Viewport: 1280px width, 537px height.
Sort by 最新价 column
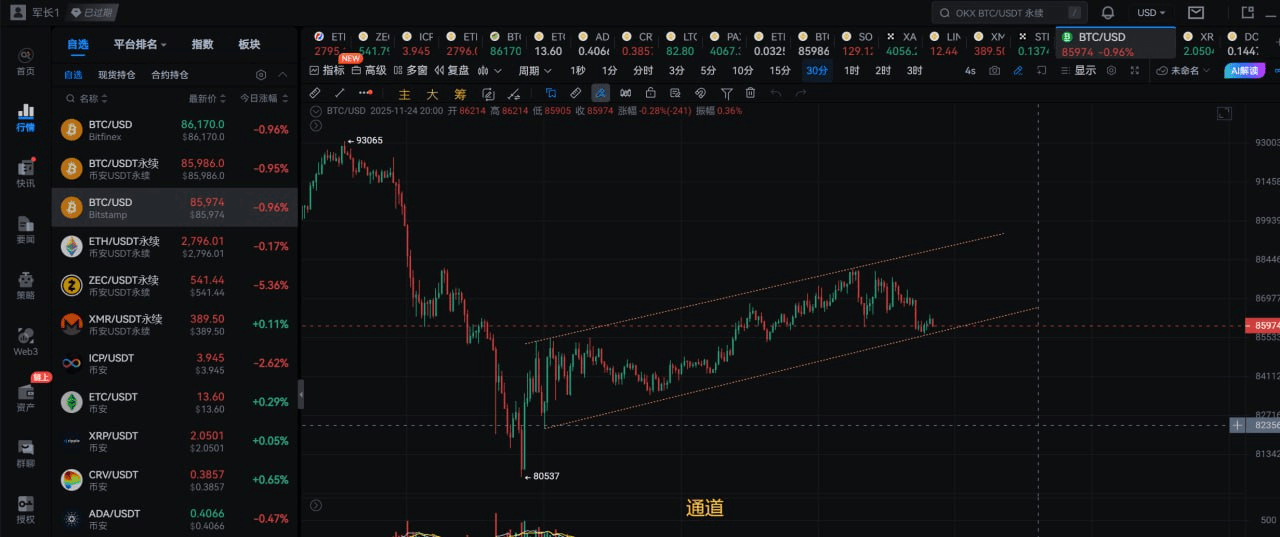click(206, 99)
